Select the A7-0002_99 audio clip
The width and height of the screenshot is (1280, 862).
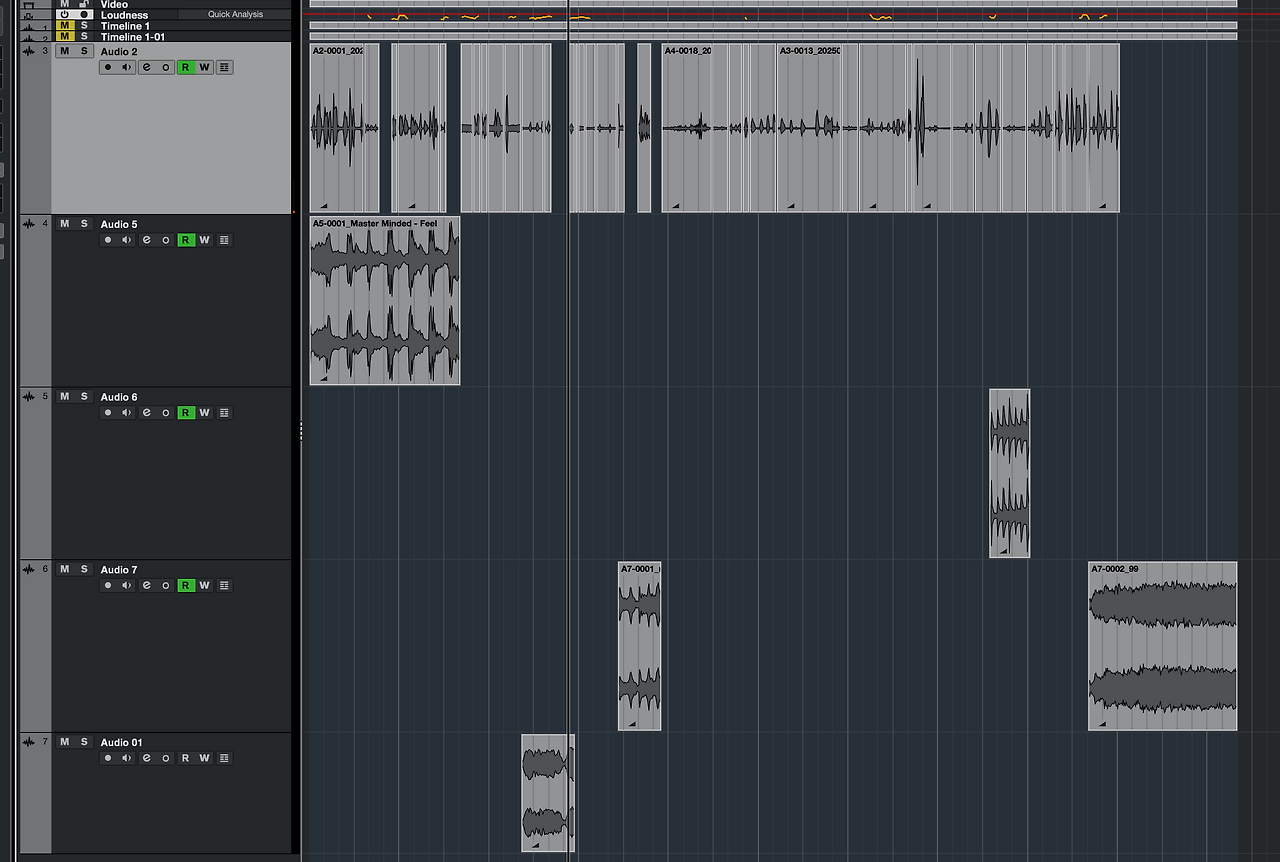1162,646
